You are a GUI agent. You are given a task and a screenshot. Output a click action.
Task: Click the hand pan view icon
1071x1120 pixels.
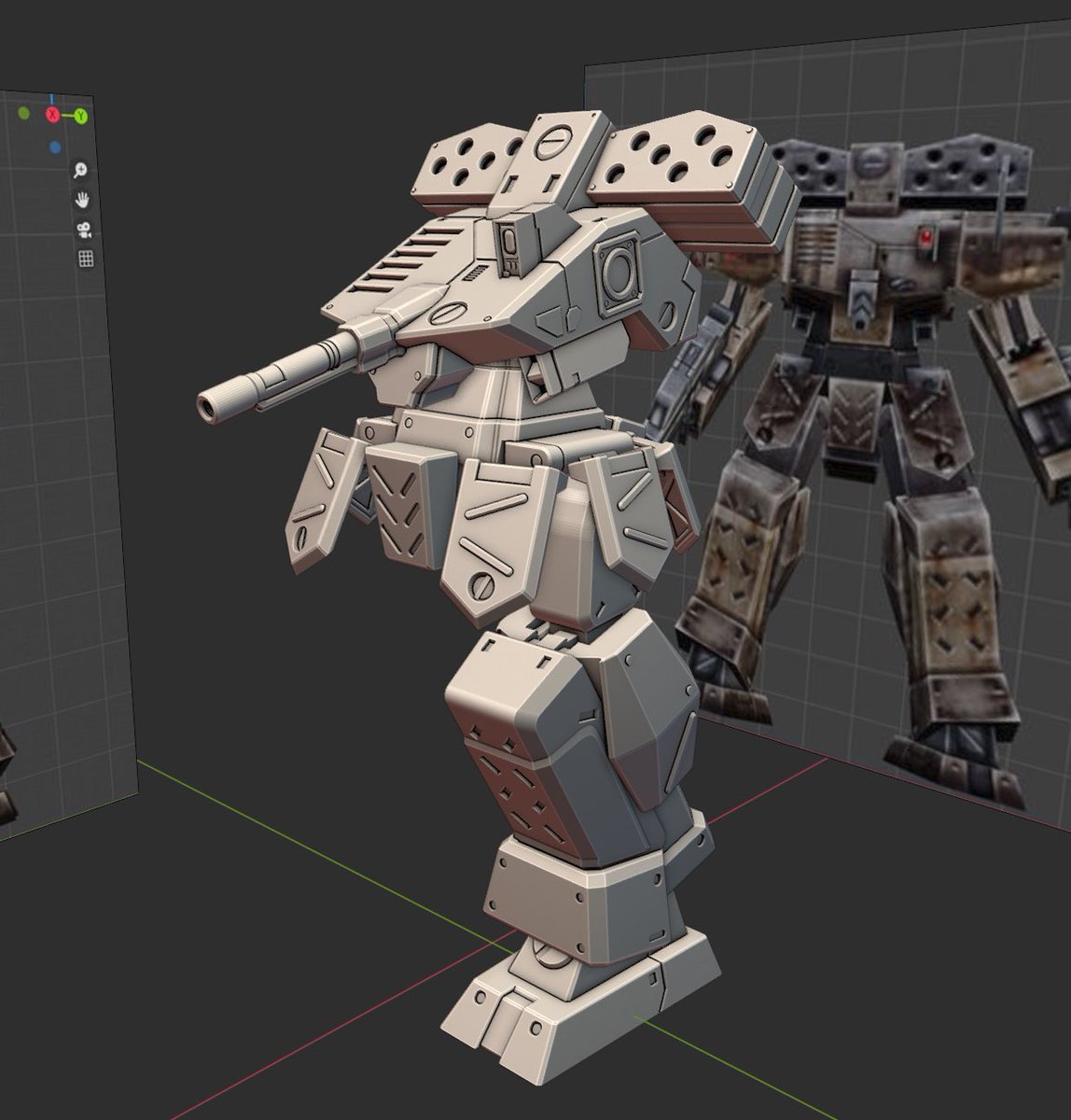(x=83, y=200)
